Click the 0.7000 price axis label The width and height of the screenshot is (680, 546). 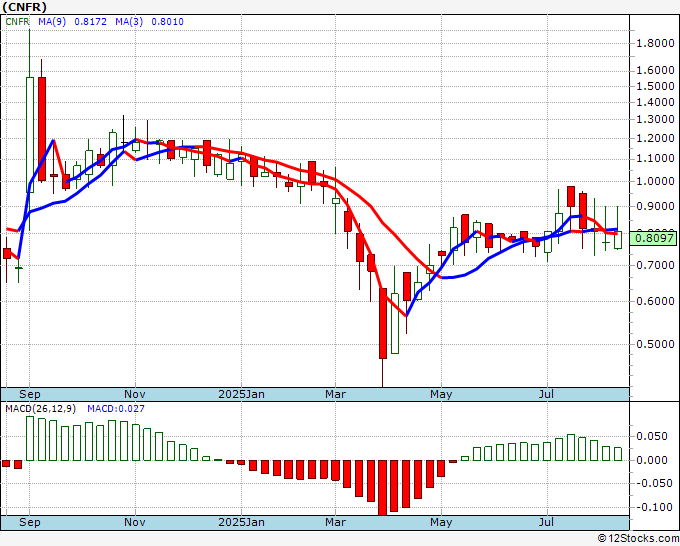point(655,265)
